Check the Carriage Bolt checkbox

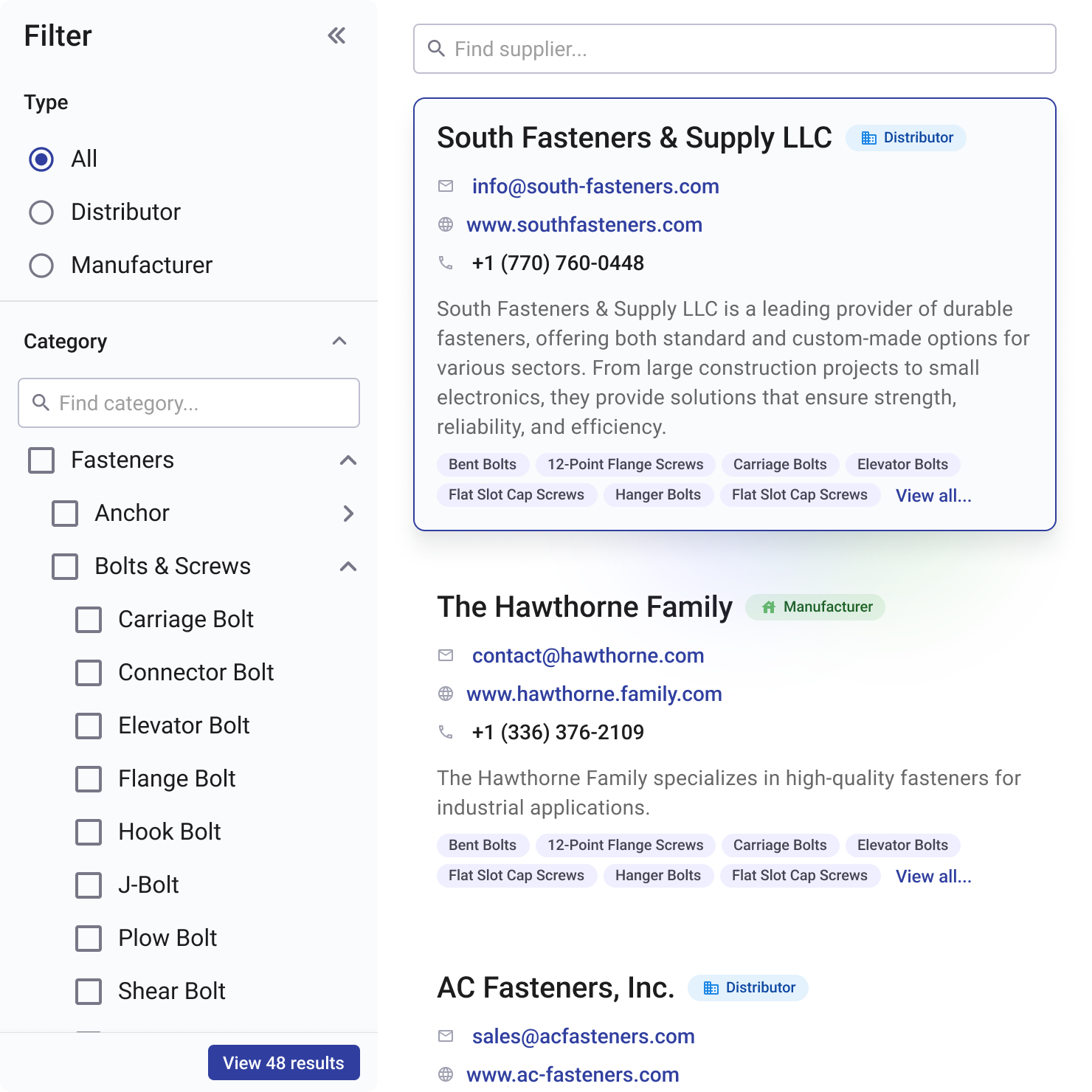(x=88, y=620)
